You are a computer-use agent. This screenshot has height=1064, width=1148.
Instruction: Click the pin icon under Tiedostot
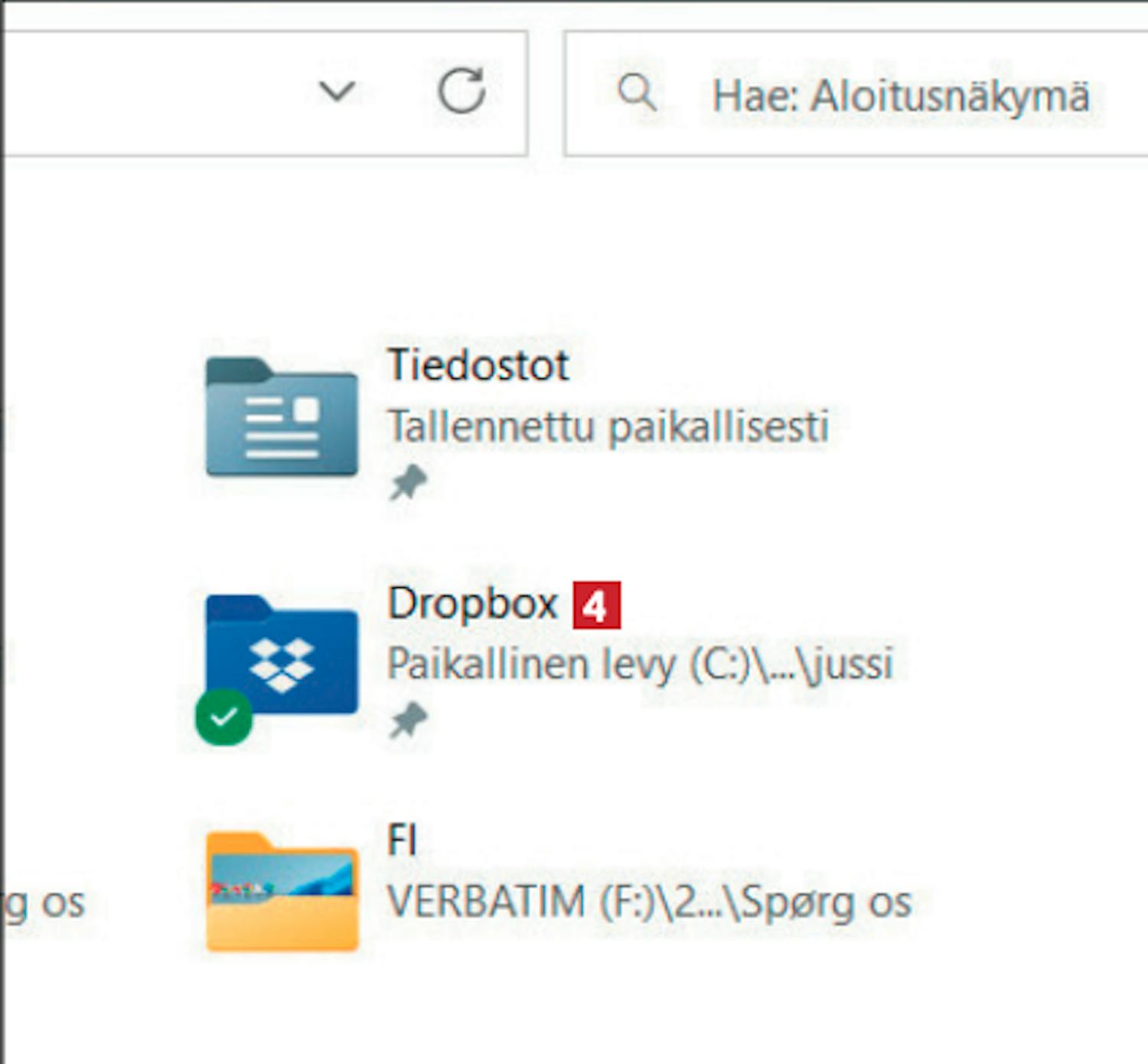click(x=408, y=482)
